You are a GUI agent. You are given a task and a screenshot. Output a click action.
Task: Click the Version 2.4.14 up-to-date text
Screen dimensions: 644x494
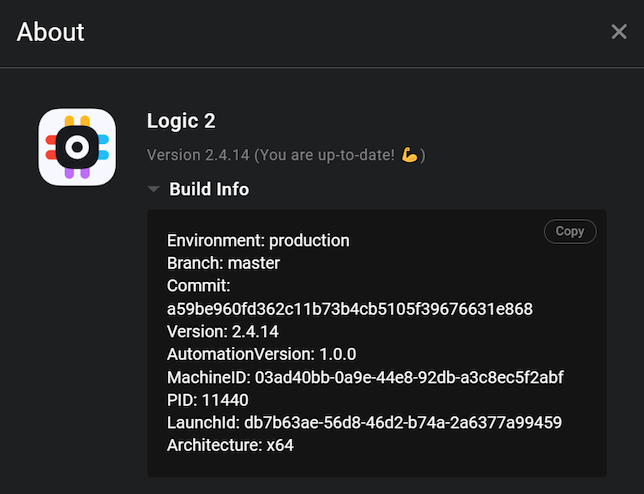(x=274, y=155)
